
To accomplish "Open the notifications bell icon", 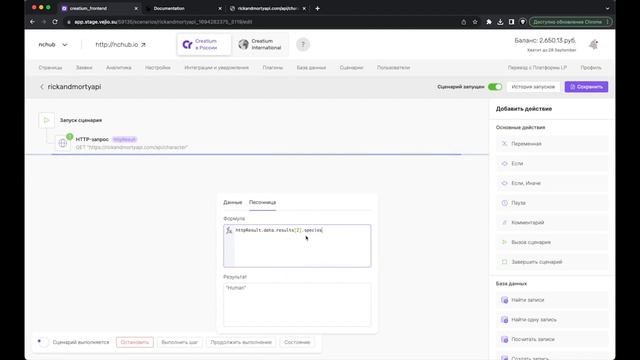I will (x=594, y=44).
